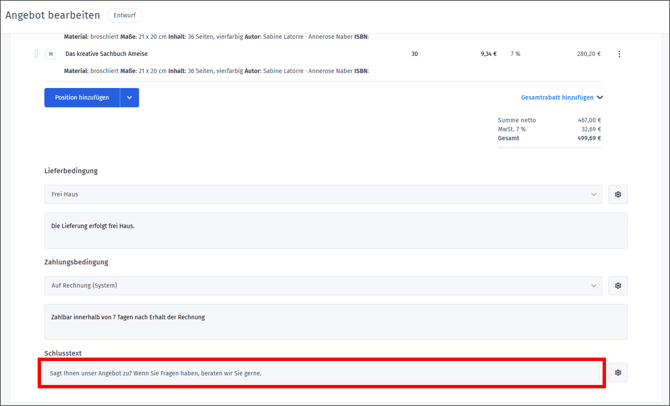Expand the Position hinzufügen dropdown arrow

tap(129, 98)
